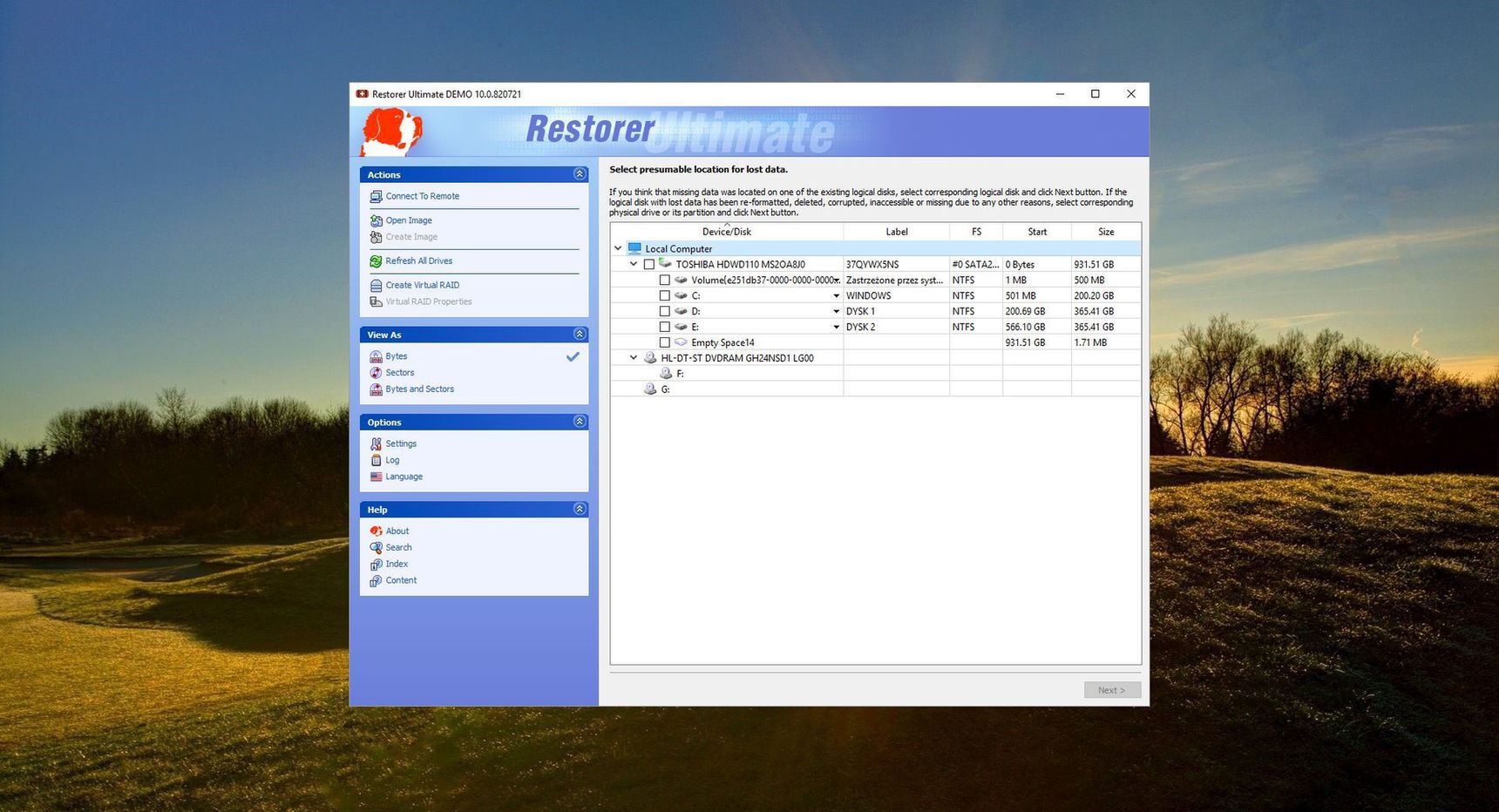Collapse the Actions panel
This screenshot has width=1499, height=812.
[580, 174]
